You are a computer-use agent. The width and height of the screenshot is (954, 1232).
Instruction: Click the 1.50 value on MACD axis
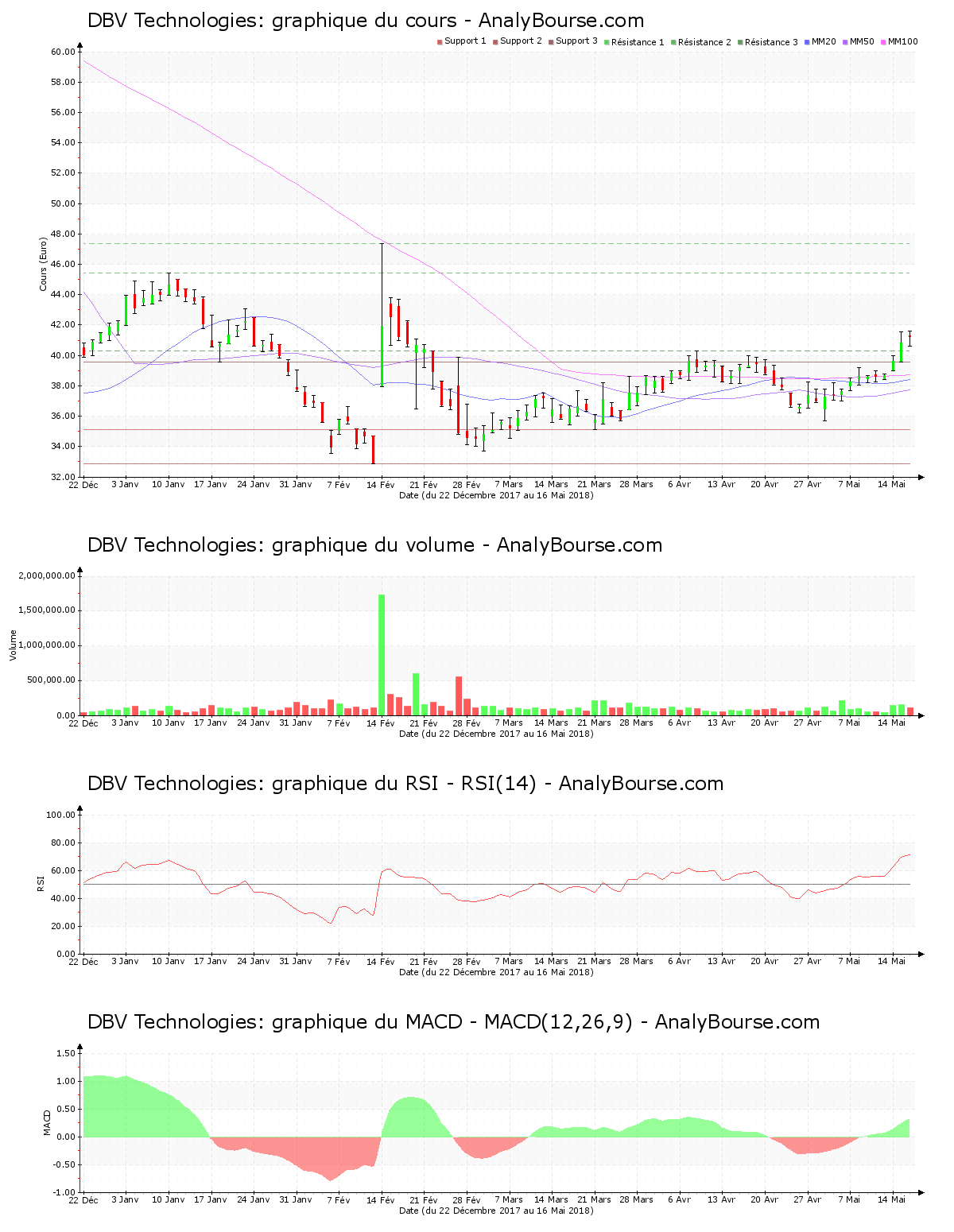tap(66, 1053)
